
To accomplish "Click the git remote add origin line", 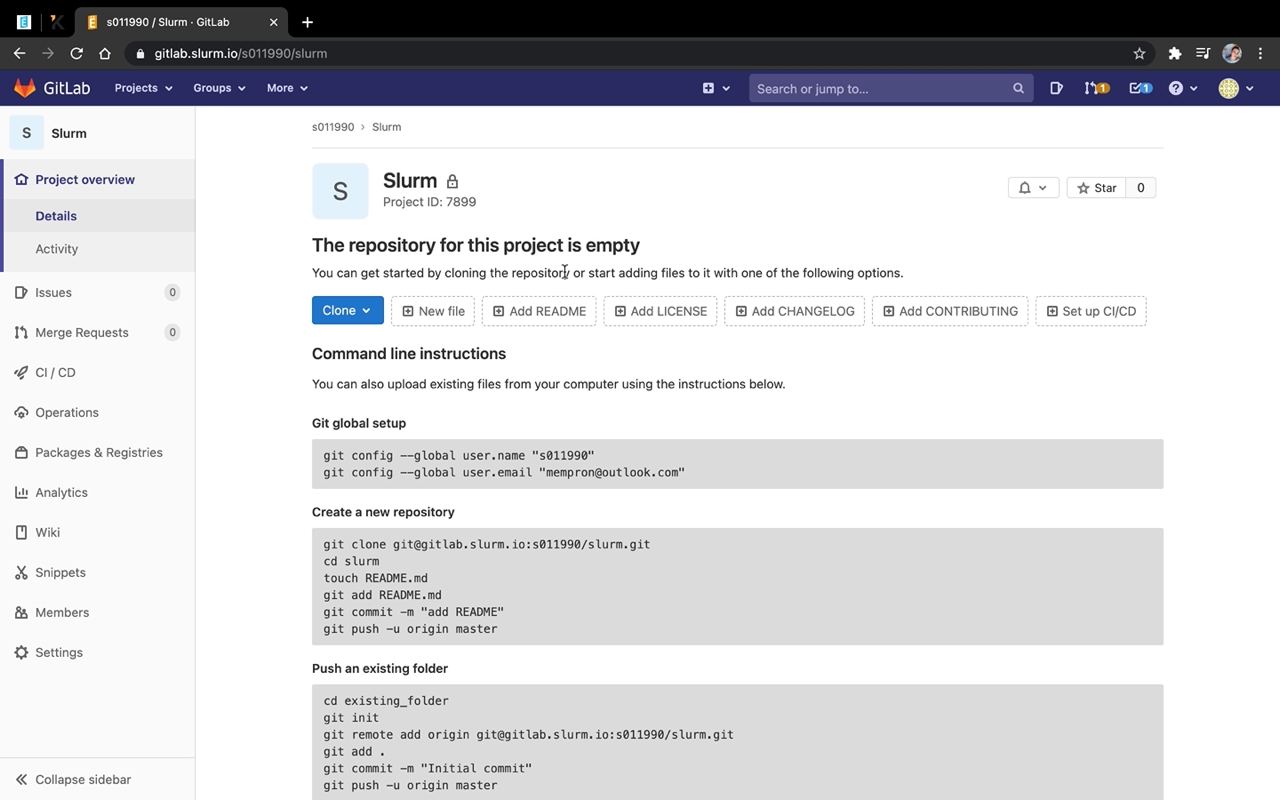I will click(528, 734).
